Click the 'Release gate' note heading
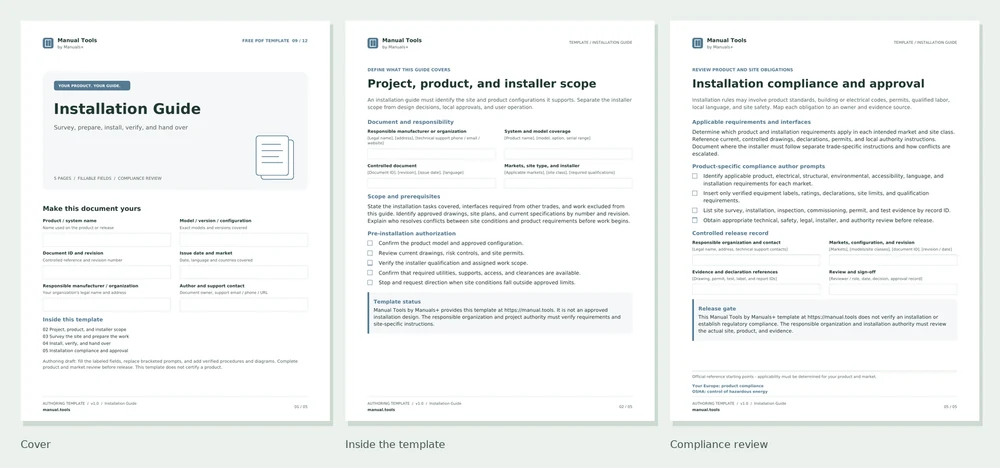 [717, 309]
